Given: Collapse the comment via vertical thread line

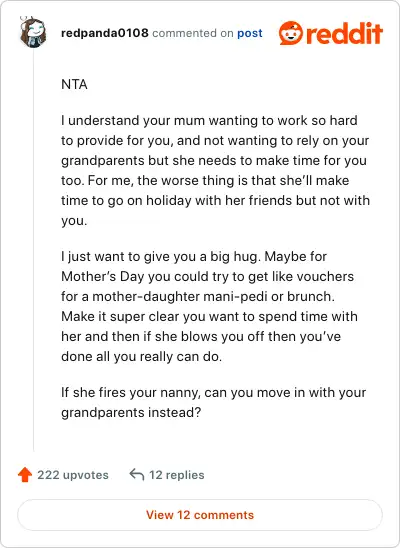Looking at the screenshot, I should click(x=34, y=250).
